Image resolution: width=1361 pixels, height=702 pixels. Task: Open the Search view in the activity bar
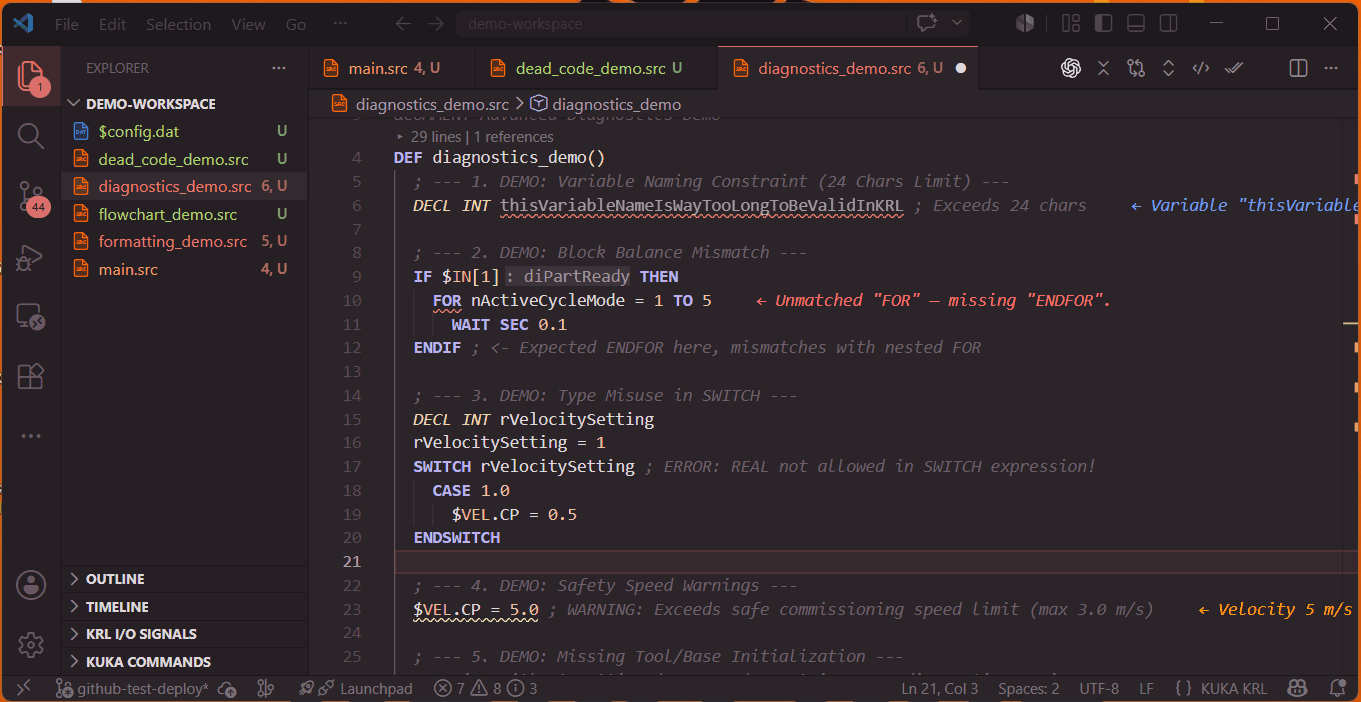pyautogui.click(x=30, y=136)
